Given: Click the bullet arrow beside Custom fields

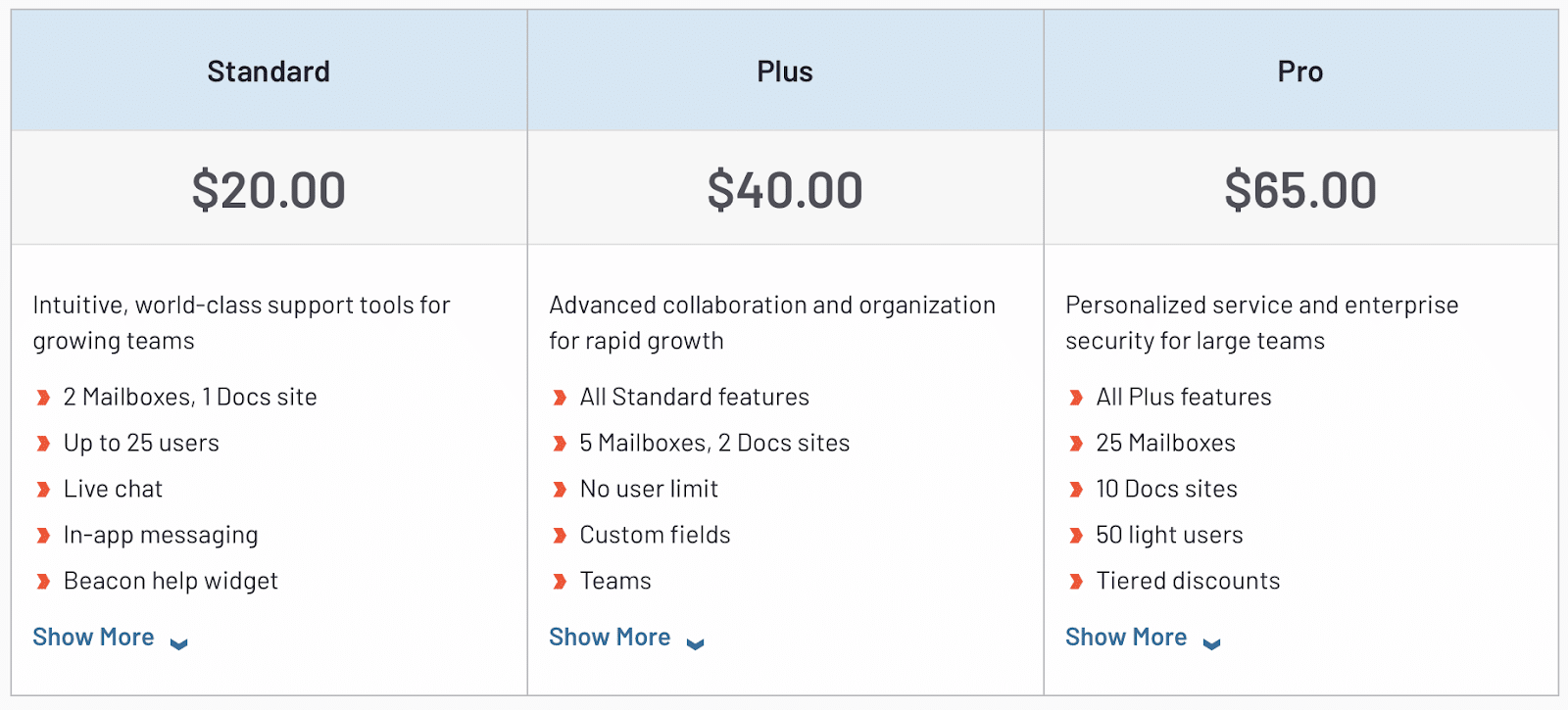Looking at the screenshot, I should [560, 535].
